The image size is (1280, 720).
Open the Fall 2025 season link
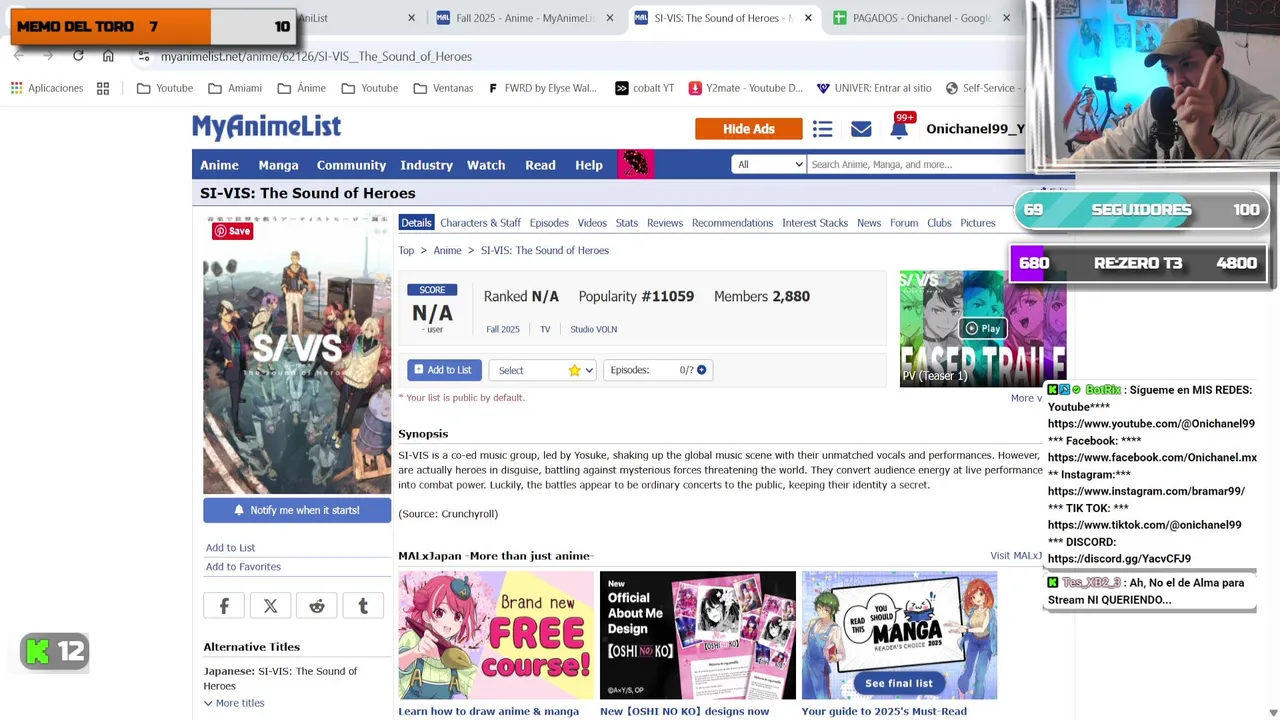[x=503, y=329]
